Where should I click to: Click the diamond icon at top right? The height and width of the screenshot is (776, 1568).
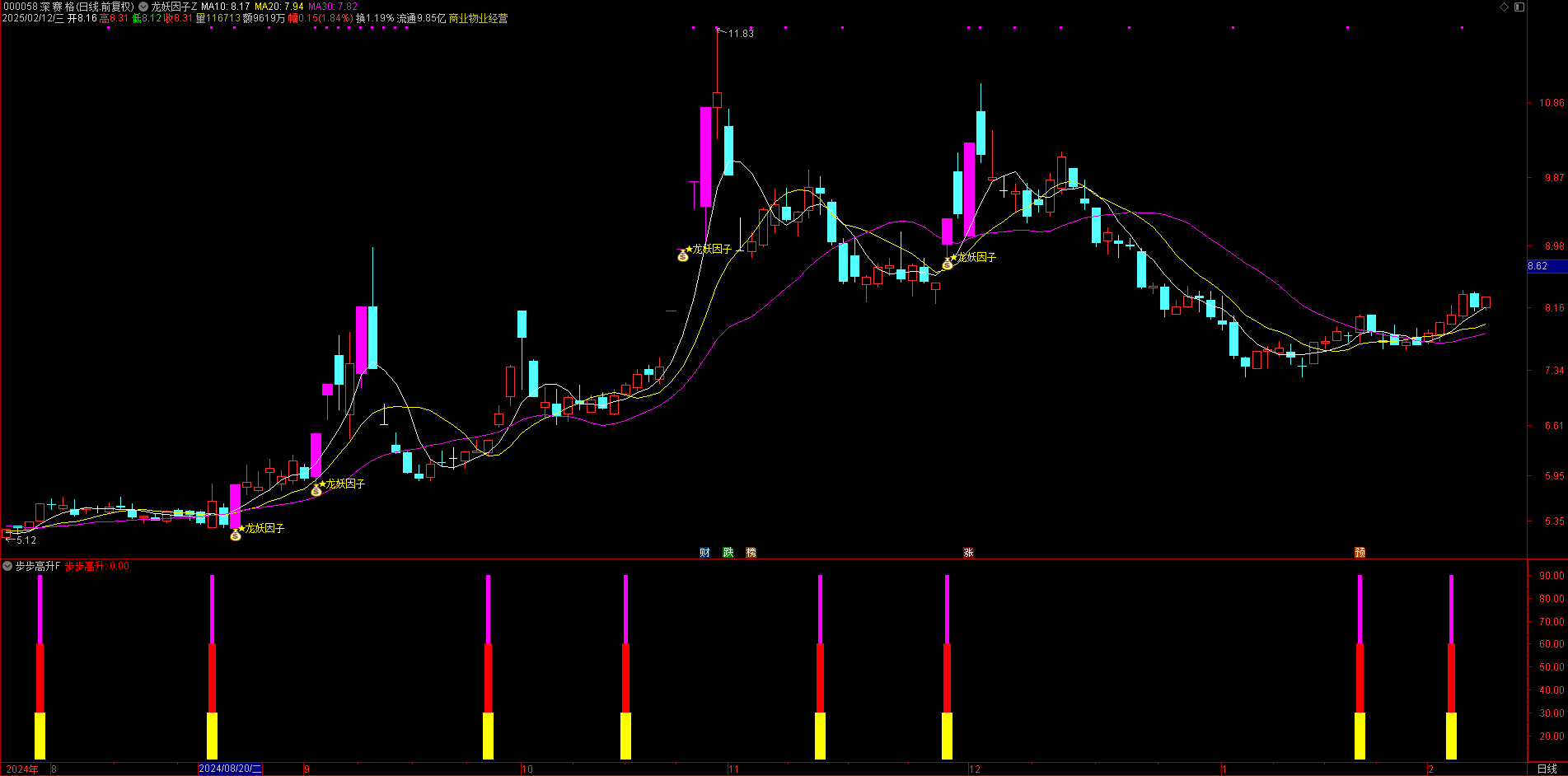[x=1504, y=7]
